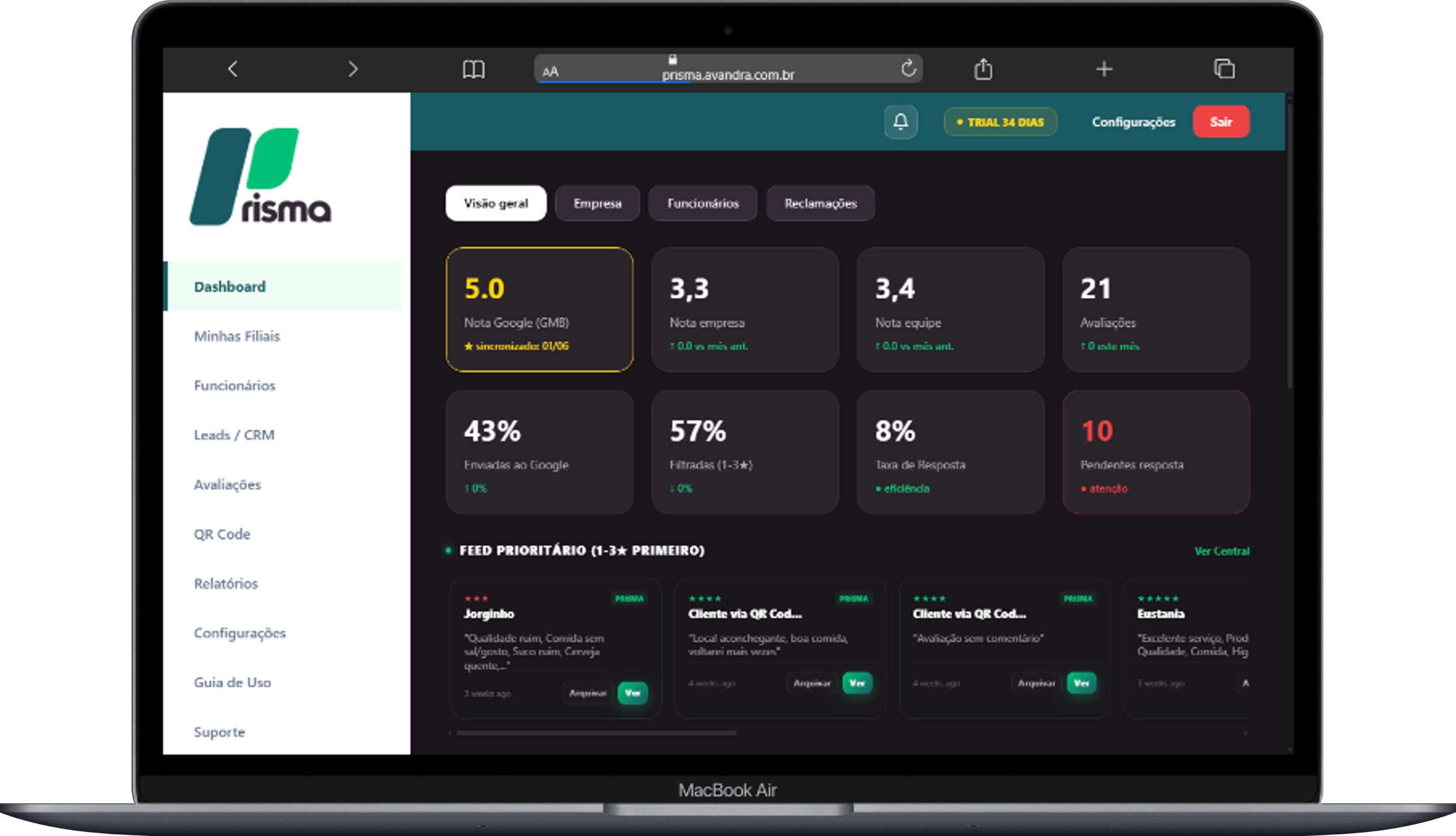
Task: Show all tabs with the overlapping squares icon
Action: coord(1224,69)
